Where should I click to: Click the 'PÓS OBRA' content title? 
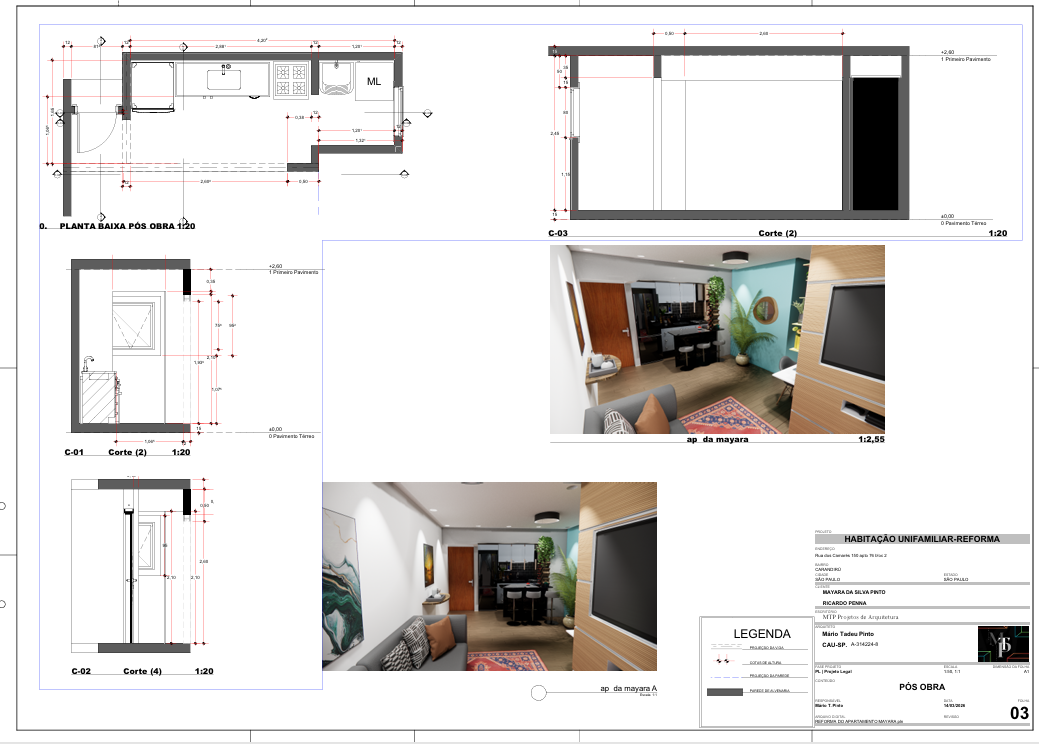pos(922,687)
